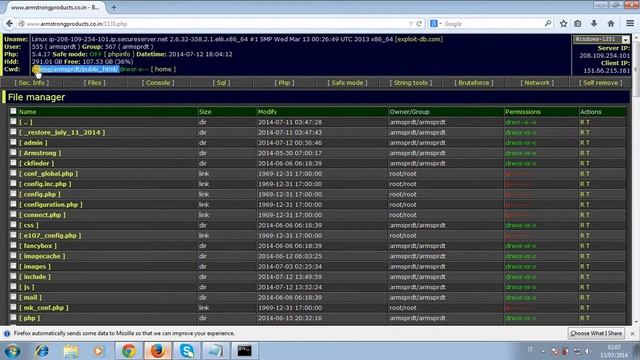Open the Files menu

click(x=94, y=82)
